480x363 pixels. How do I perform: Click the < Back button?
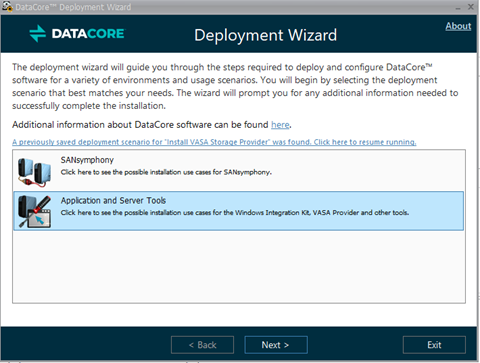tap(202, 345)
